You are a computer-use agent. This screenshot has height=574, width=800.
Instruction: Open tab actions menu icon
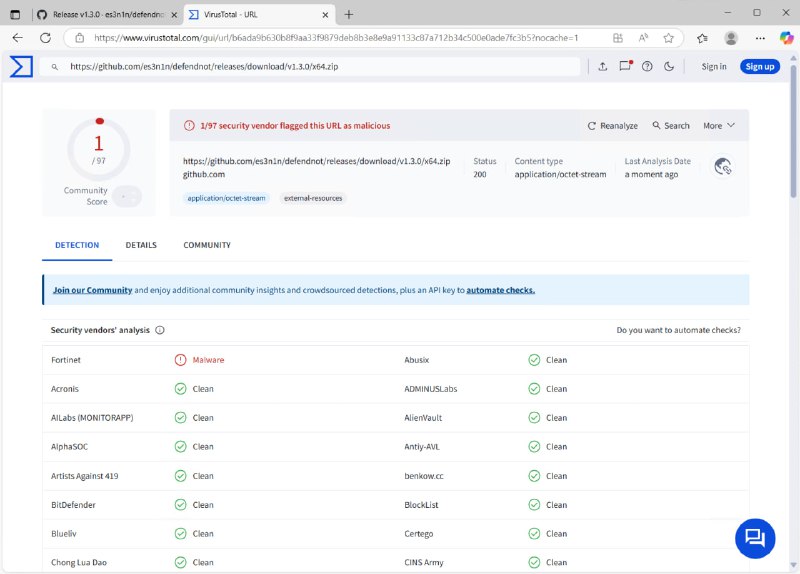pyautogui.click(x=15, y=14)
